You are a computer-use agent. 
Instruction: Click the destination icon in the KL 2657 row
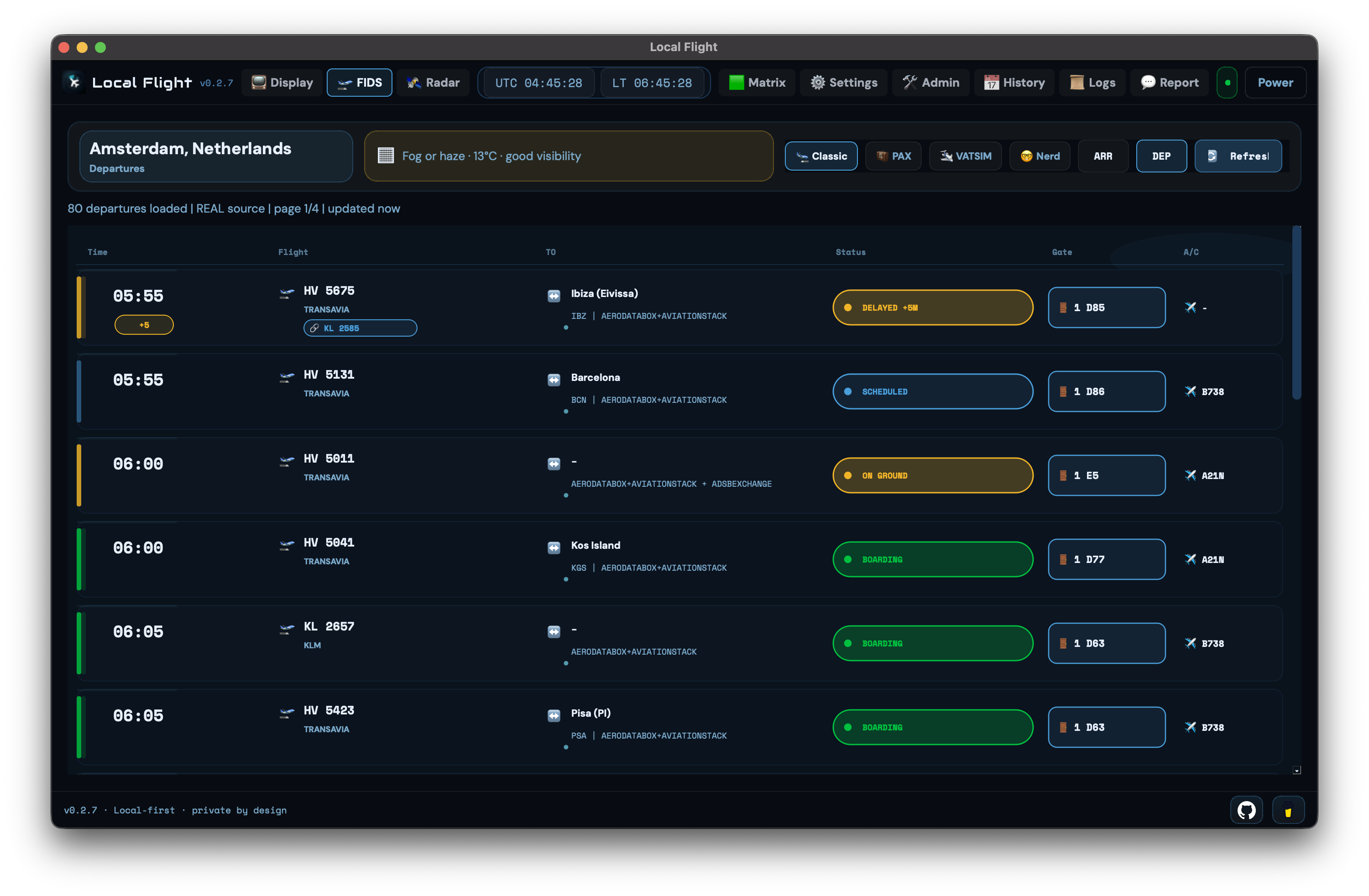click(554, 631)
